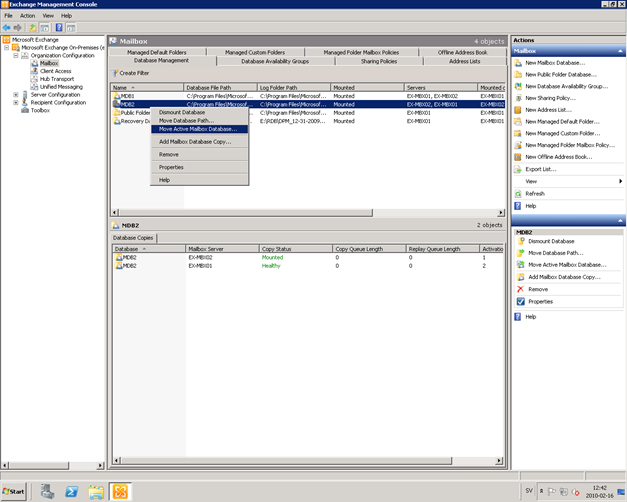
Task: Click Dismount Database icon in MDB2 actions
Action: click(x=521, y=241)
